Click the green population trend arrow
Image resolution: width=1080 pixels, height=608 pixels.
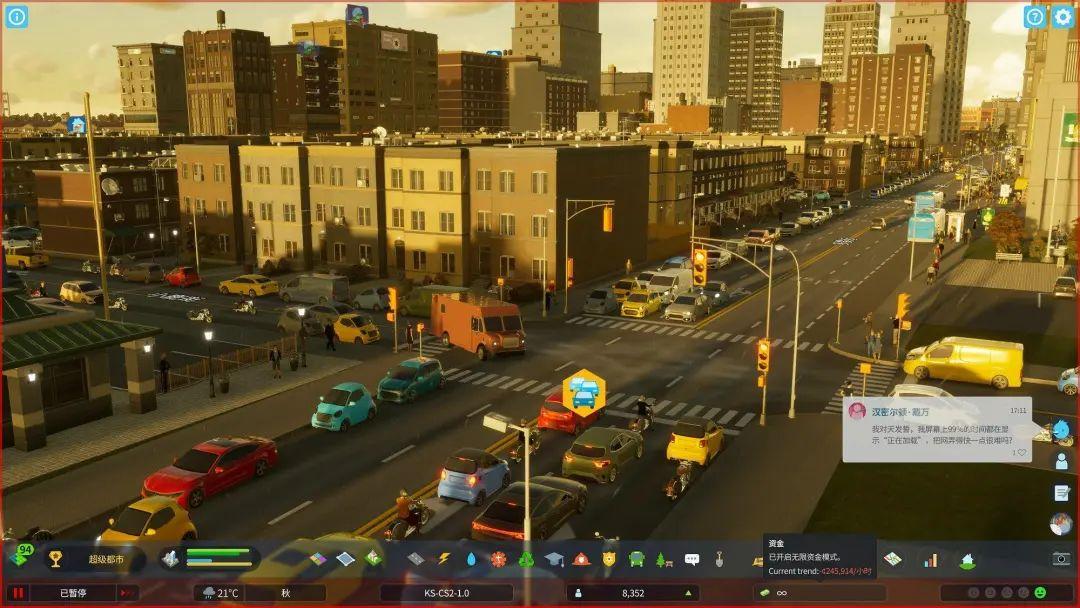click(x=687, y=593)
